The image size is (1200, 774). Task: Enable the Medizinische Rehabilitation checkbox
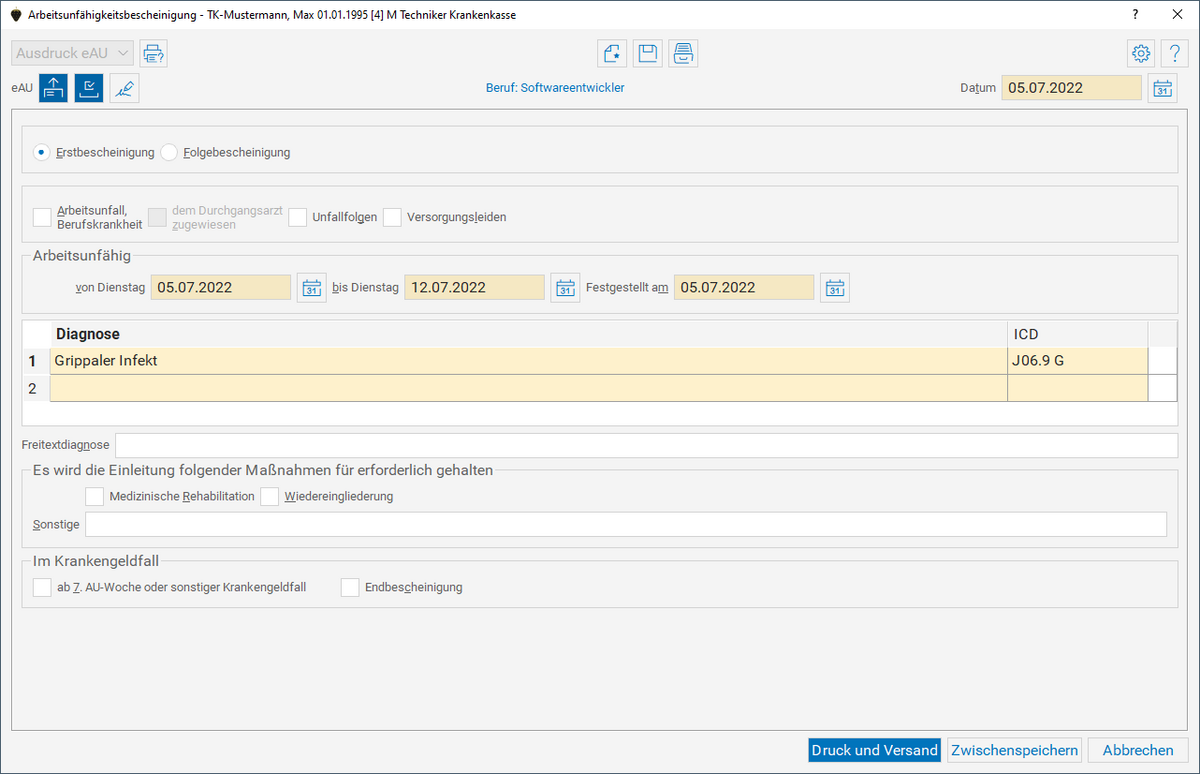[x=94, y=496]
